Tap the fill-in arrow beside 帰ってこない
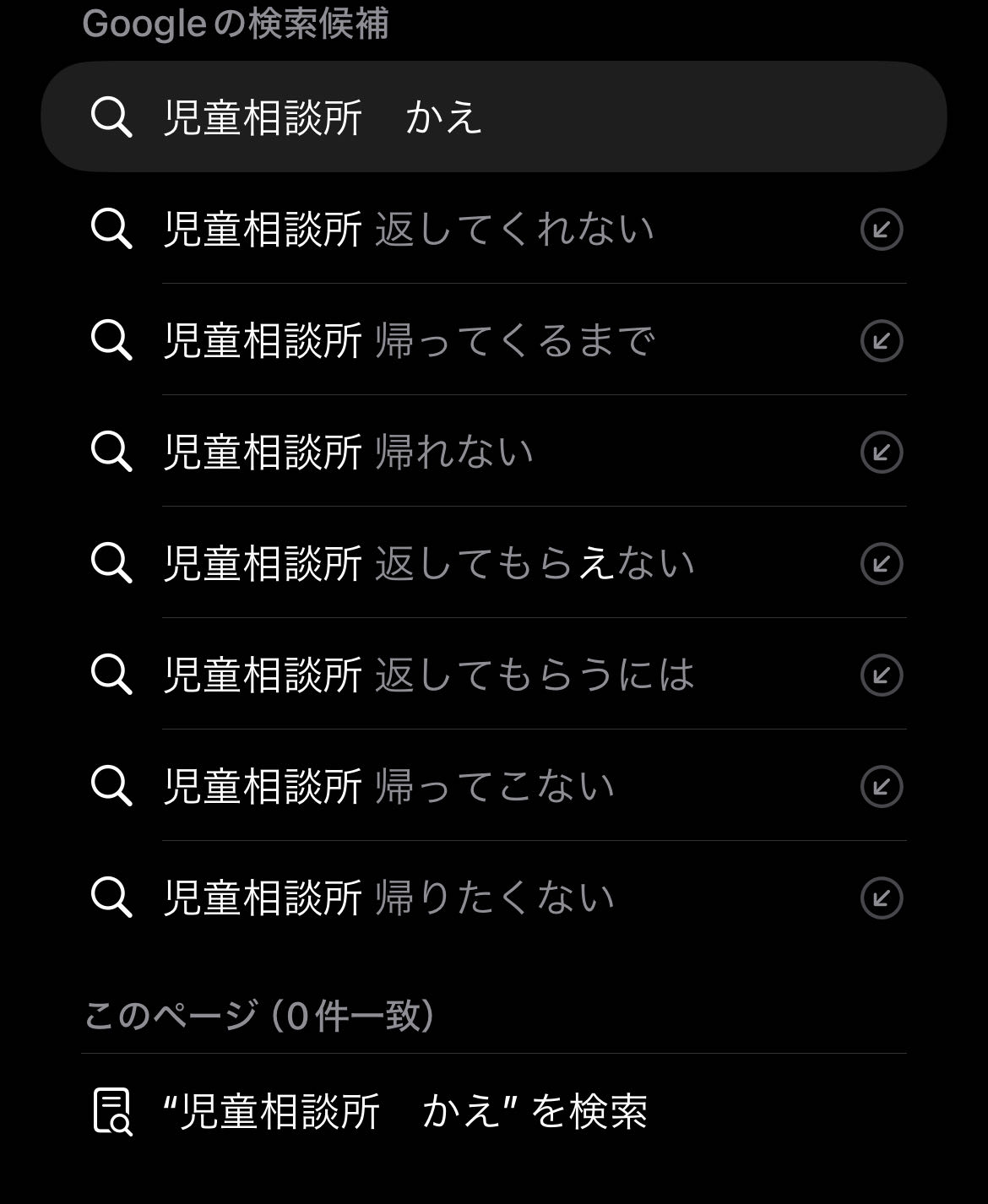 point(882,787)
